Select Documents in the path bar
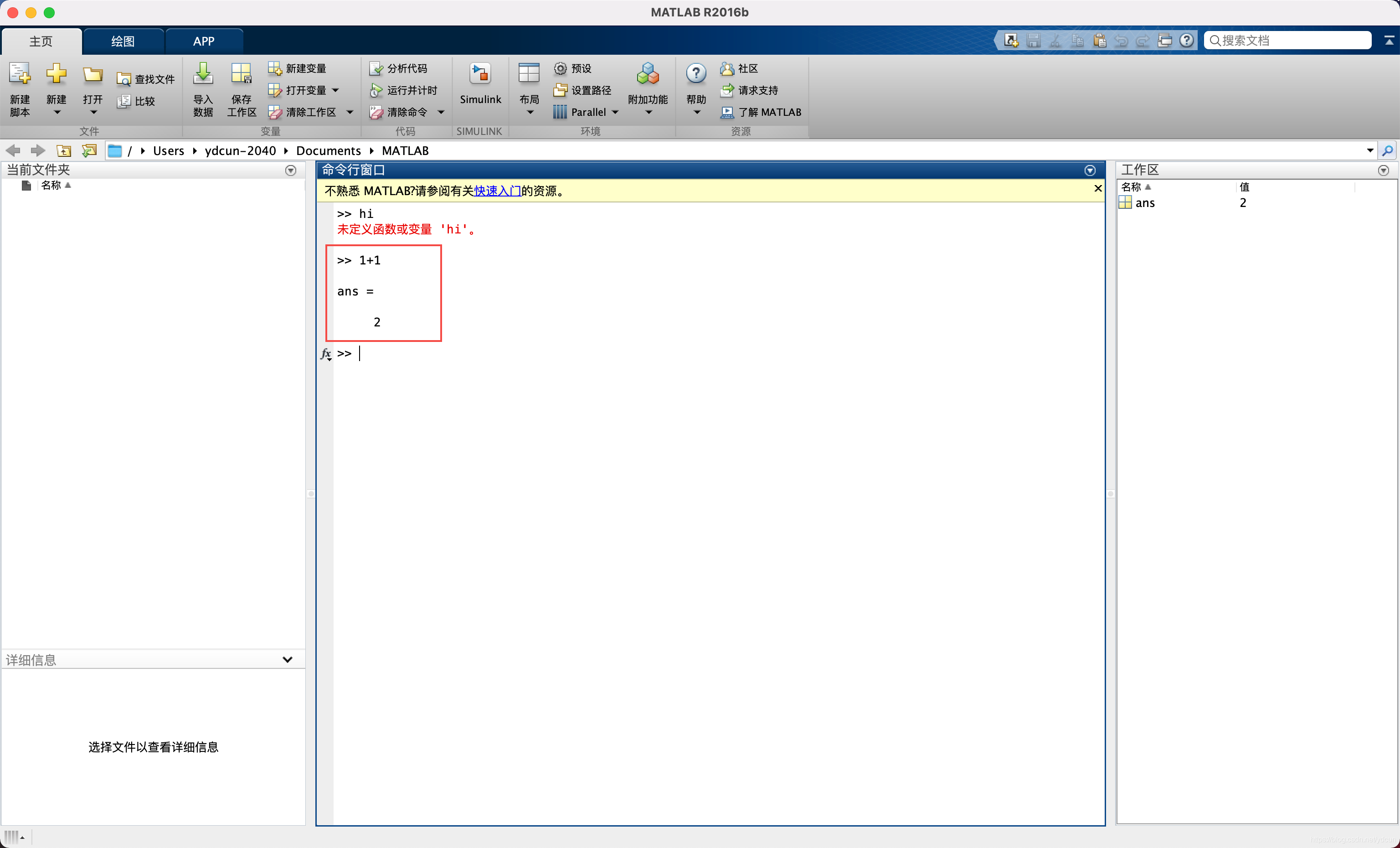This screenshot has width=1400, height=848. point(329,150)
